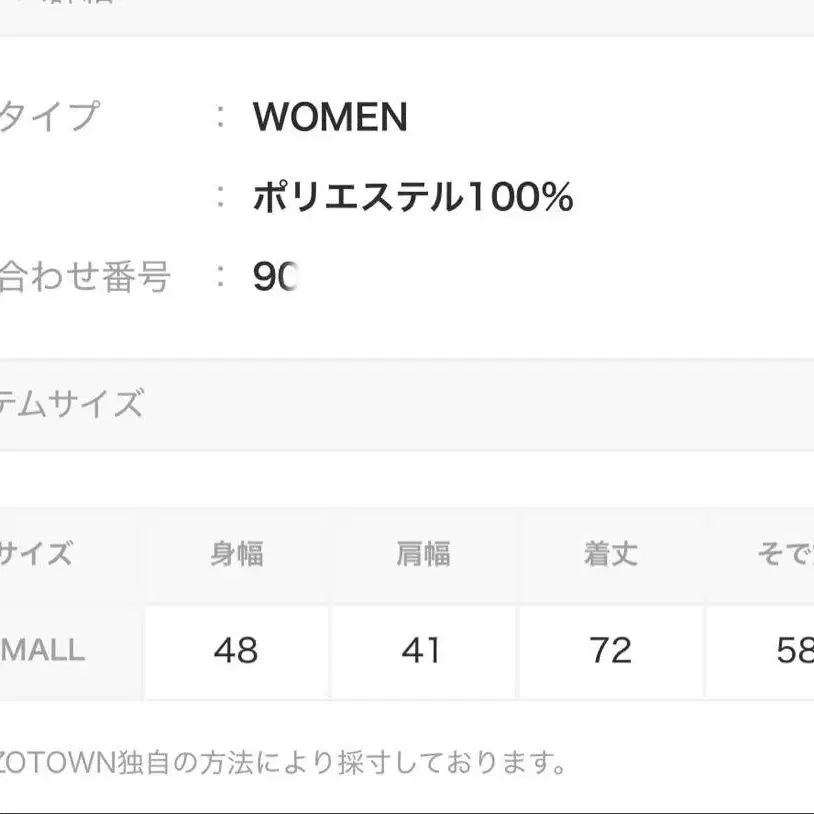The width and height of the screenshot is (814, 814).
Task: Select the garment length value 72
Action: (x=610, y=651)
